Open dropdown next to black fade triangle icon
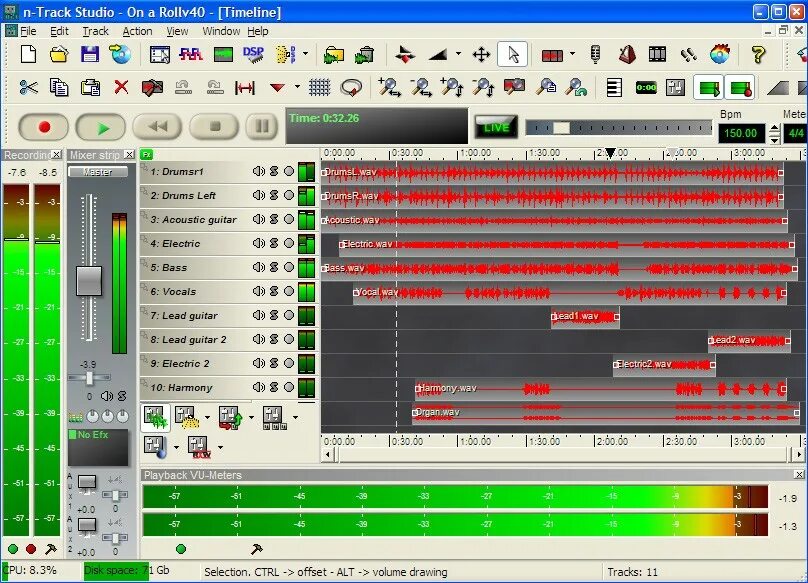 point(458,53)
